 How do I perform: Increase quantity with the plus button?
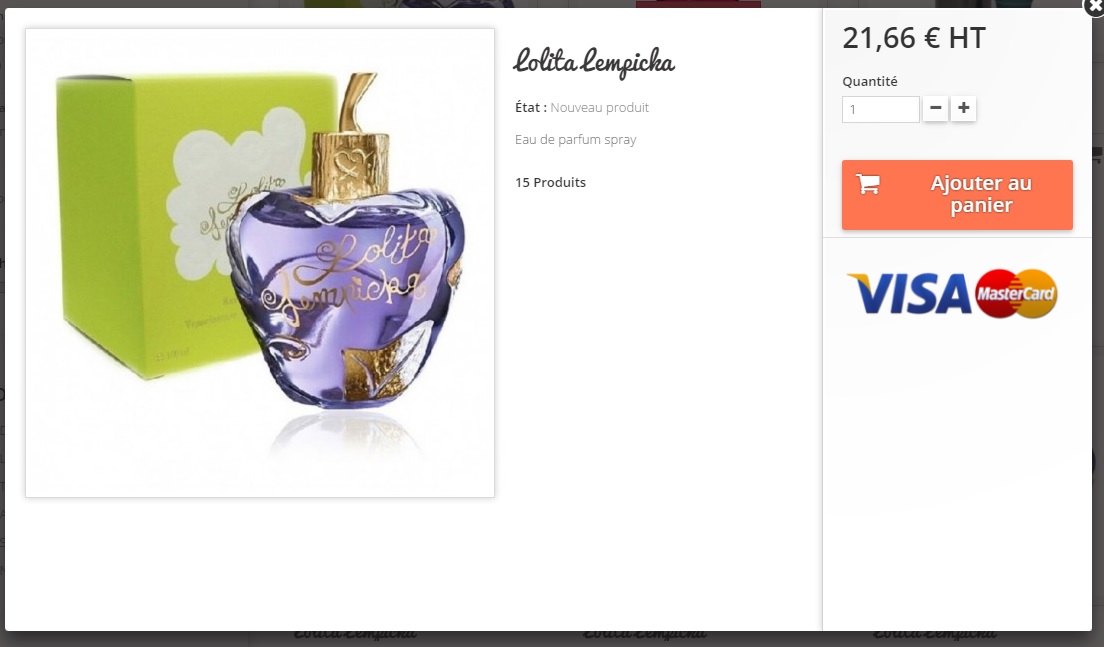(963, 108)
